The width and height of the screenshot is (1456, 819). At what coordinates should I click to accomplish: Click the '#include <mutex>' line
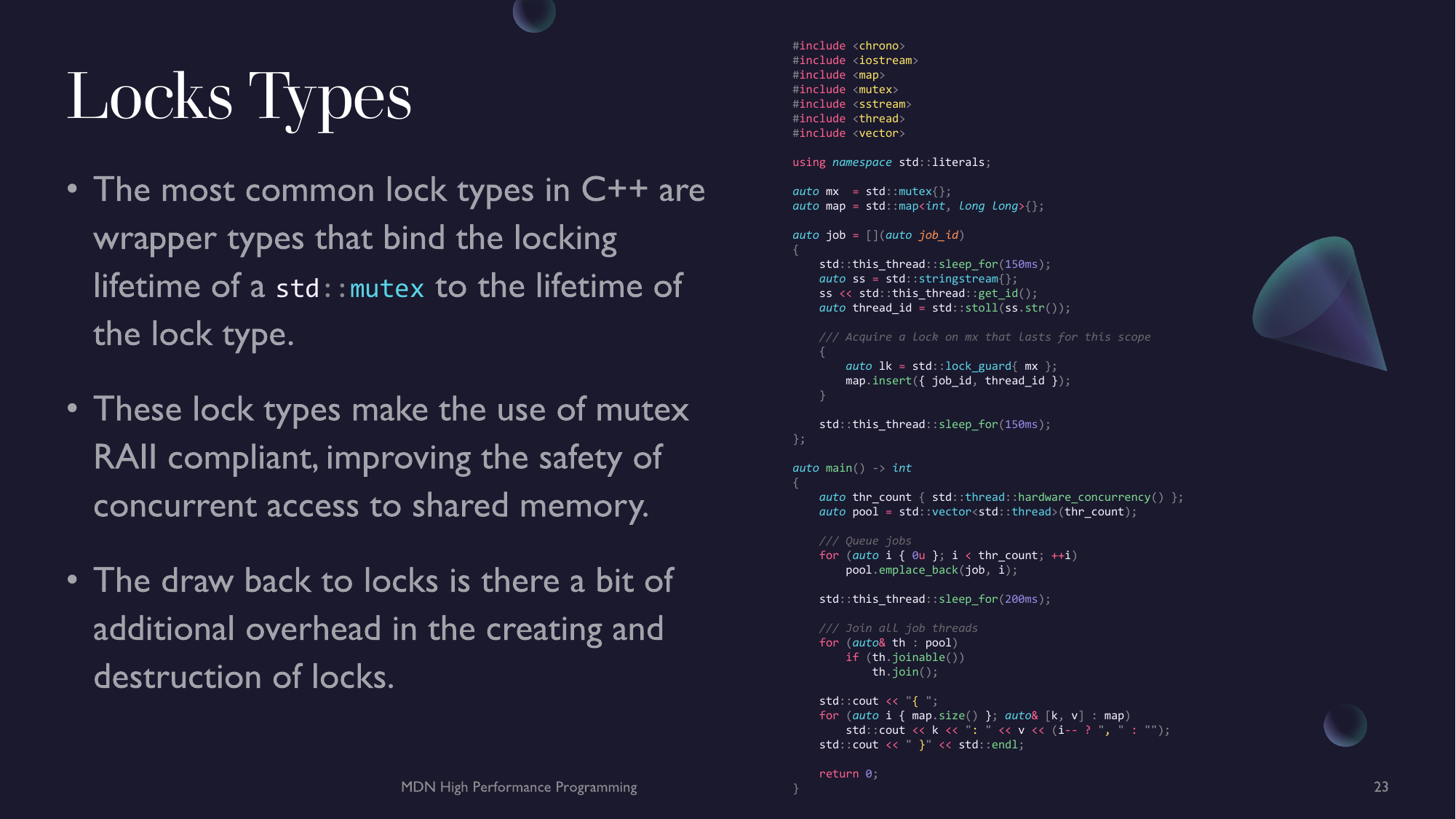click(x=845, y=90)
